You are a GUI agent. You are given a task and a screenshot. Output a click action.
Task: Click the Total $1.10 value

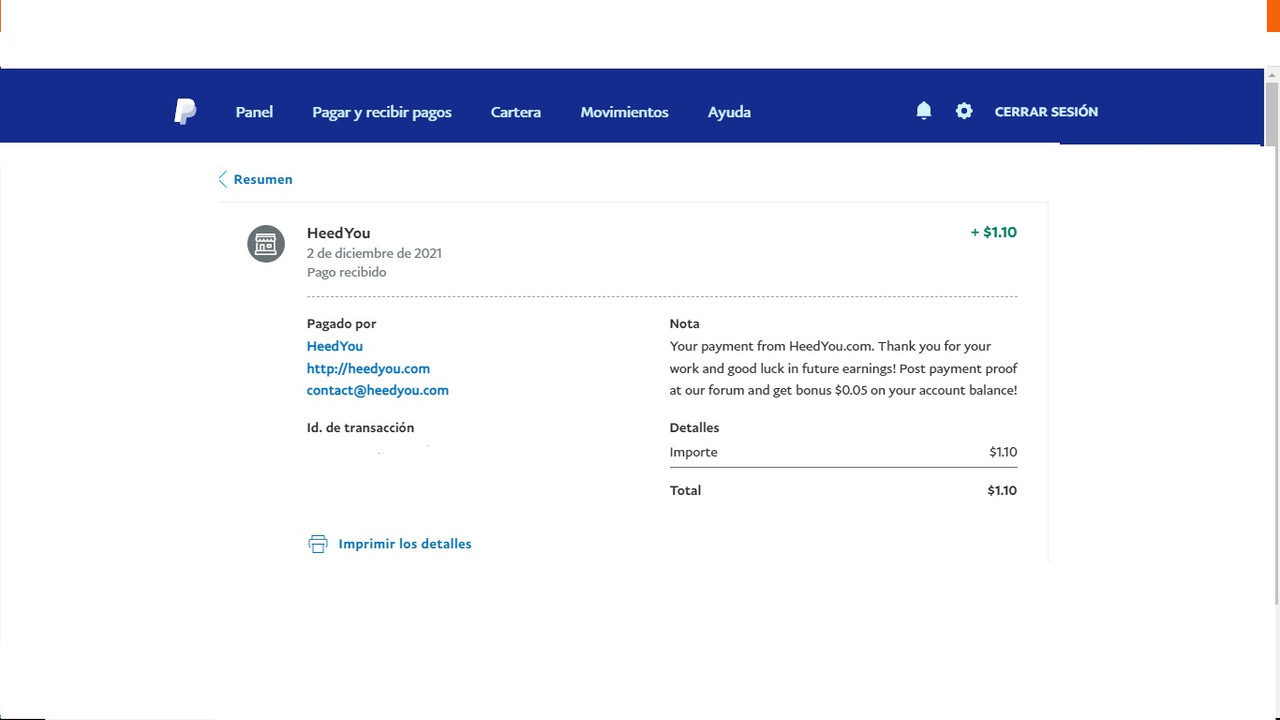(1002, 490)
